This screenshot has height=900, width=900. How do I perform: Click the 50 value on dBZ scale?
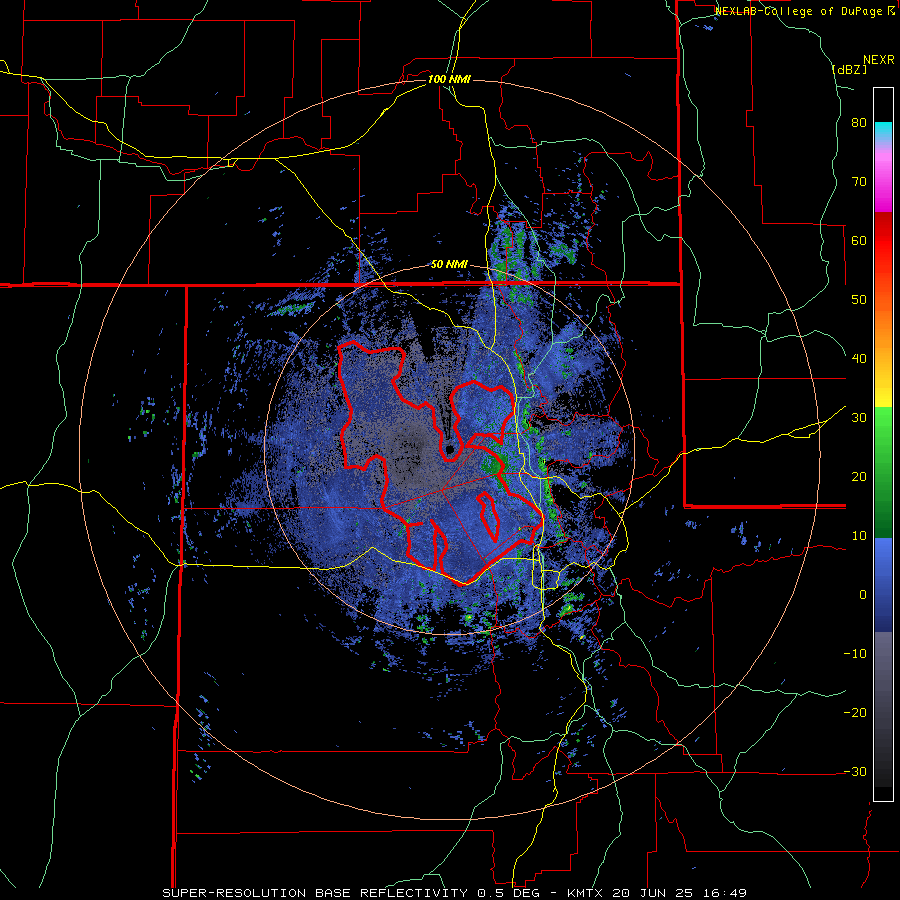pyautogui.click(x=859, y=300)
